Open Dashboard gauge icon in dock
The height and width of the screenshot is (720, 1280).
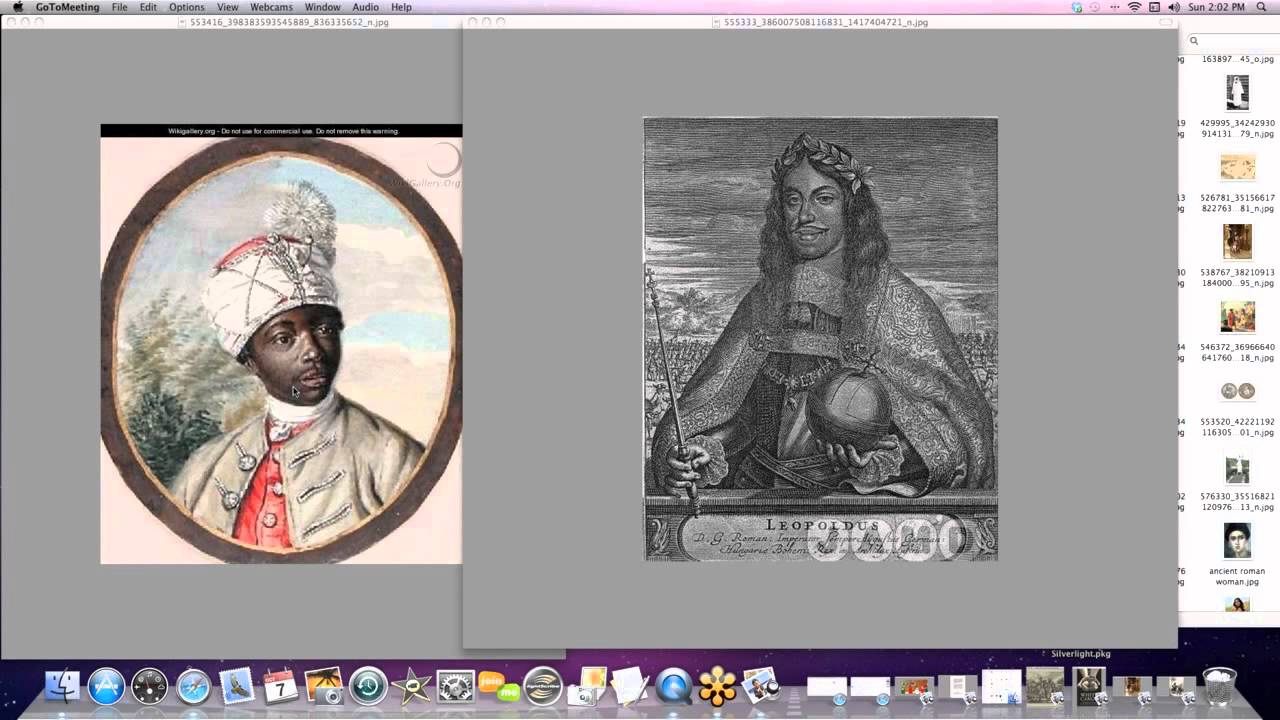[x=150, y=686]
